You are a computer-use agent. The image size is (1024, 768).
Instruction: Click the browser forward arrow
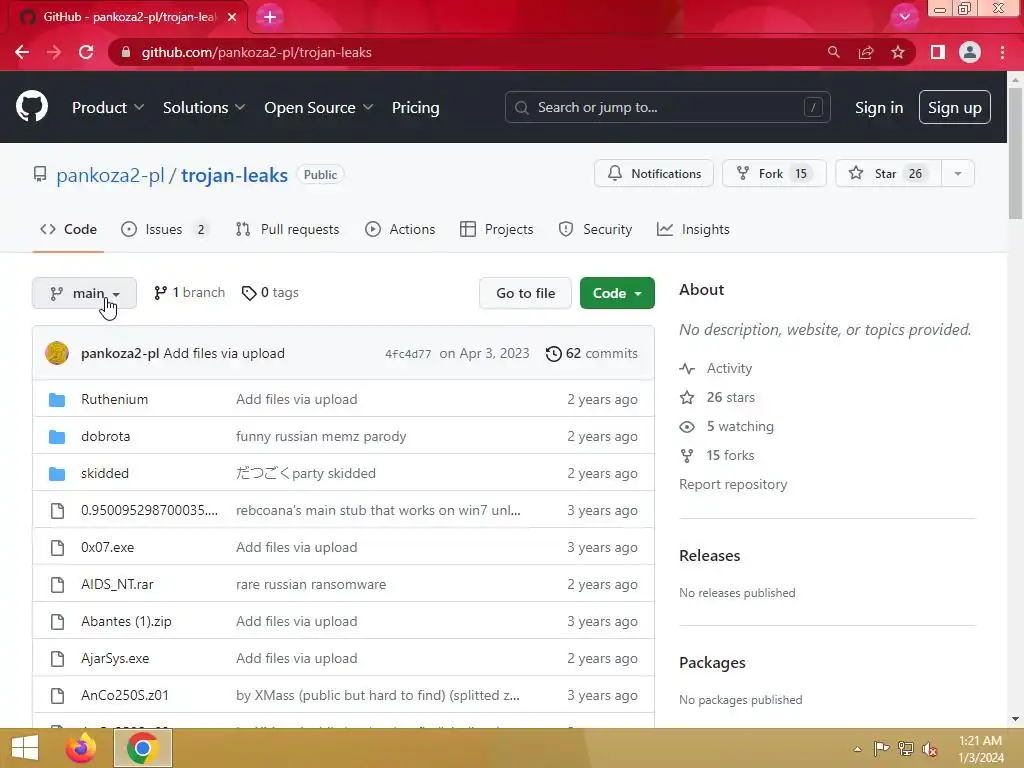(x=54, y=52)
